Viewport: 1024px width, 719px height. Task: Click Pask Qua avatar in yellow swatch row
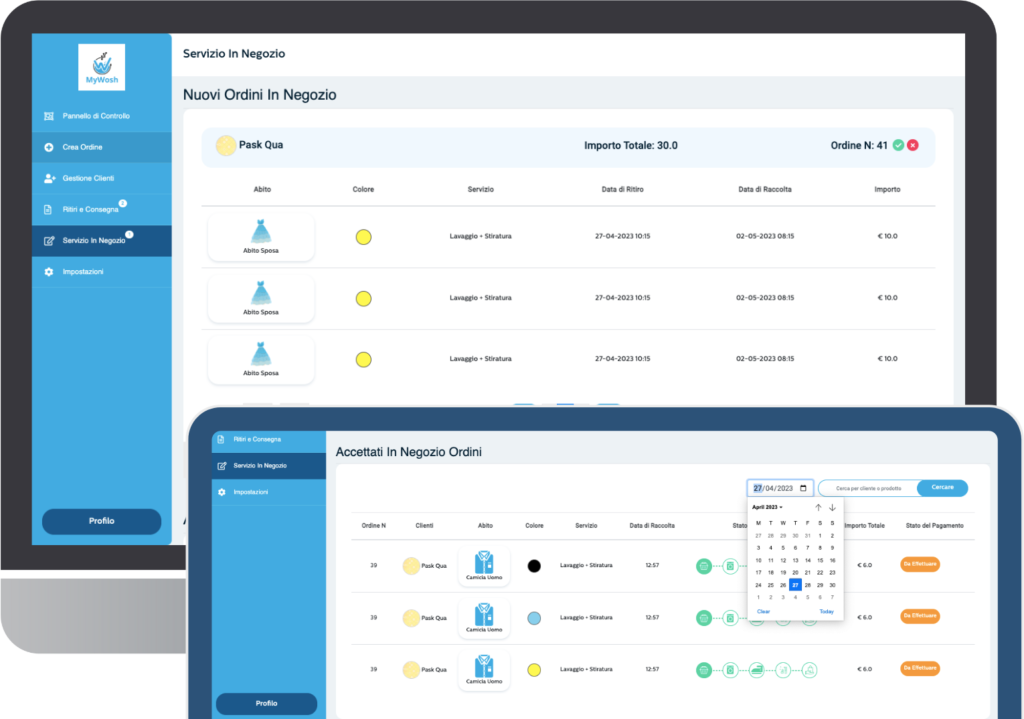tap(411, 670)
